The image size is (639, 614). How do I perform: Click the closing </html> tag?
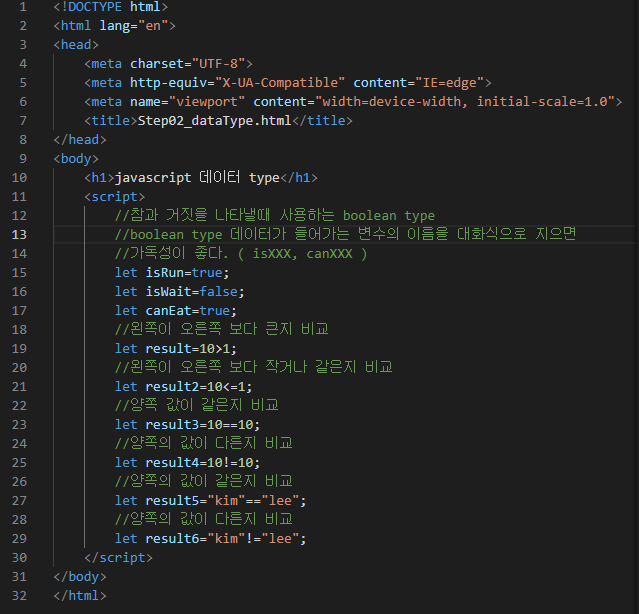coord(80,596)
